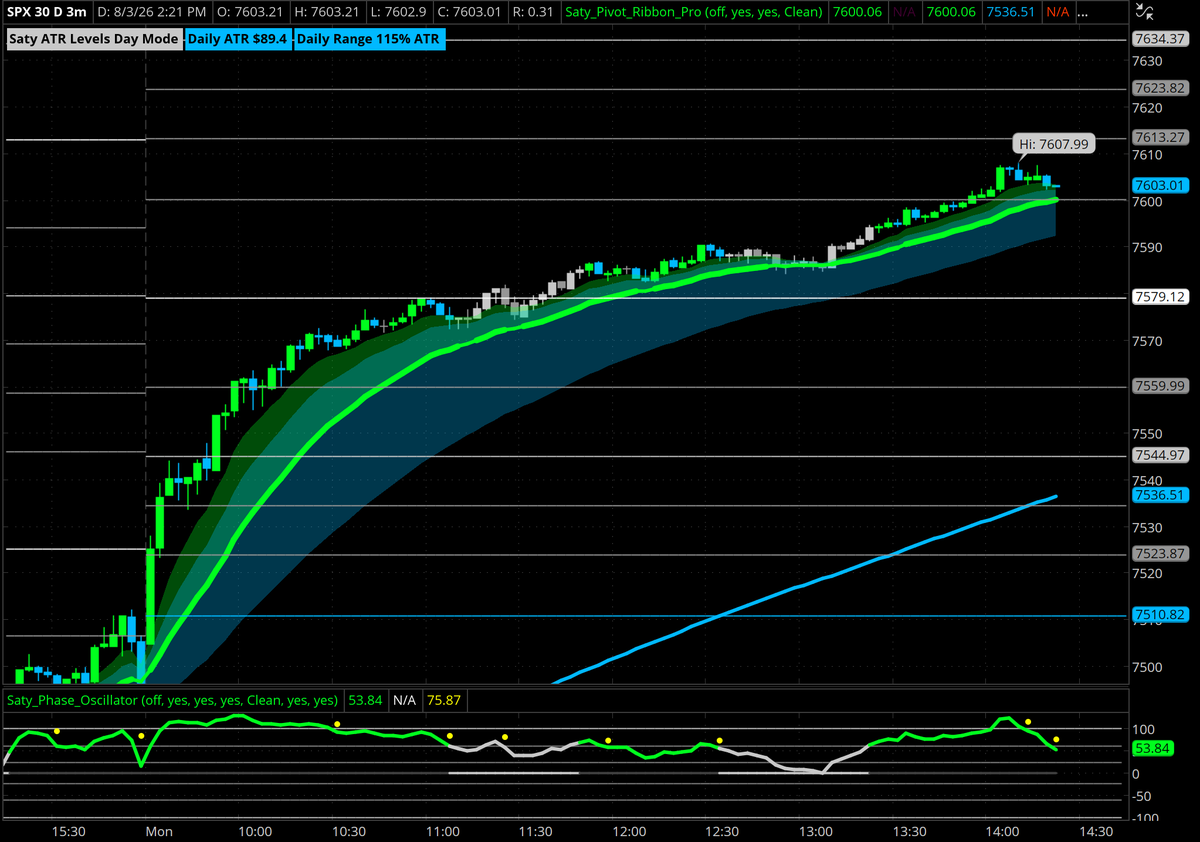This screenshot has height=842, width=1200.
Task: Open Saty_Pivot_Ribbon_Pro study title in header
Action: tap(694, 12)
